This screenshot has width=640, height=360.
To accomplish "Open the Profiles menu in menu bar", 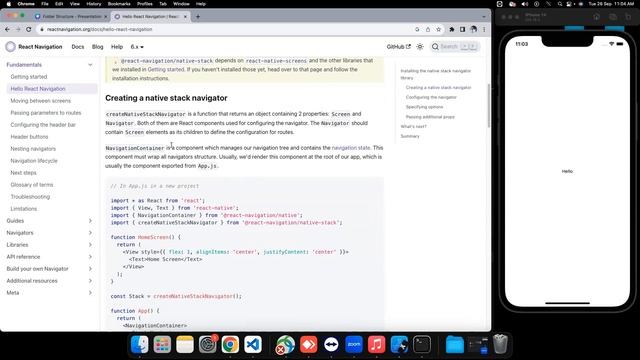I will [144, 4].
